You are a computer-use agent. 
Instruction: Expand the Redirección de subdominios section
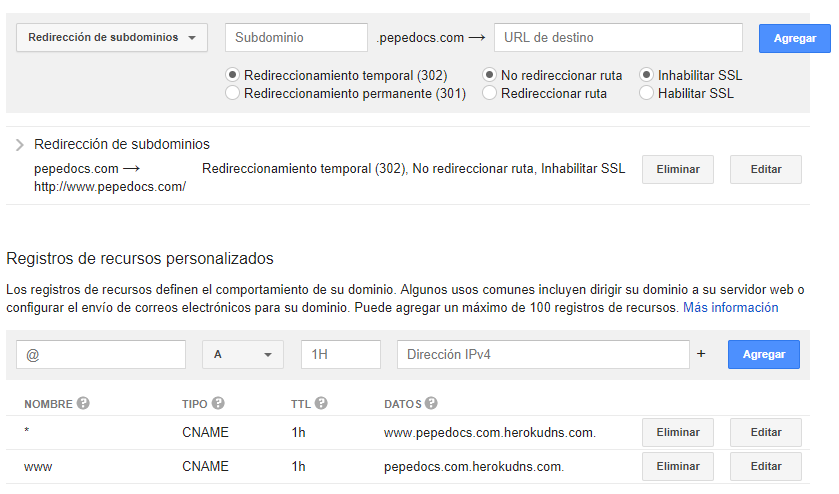coord(20,145)
